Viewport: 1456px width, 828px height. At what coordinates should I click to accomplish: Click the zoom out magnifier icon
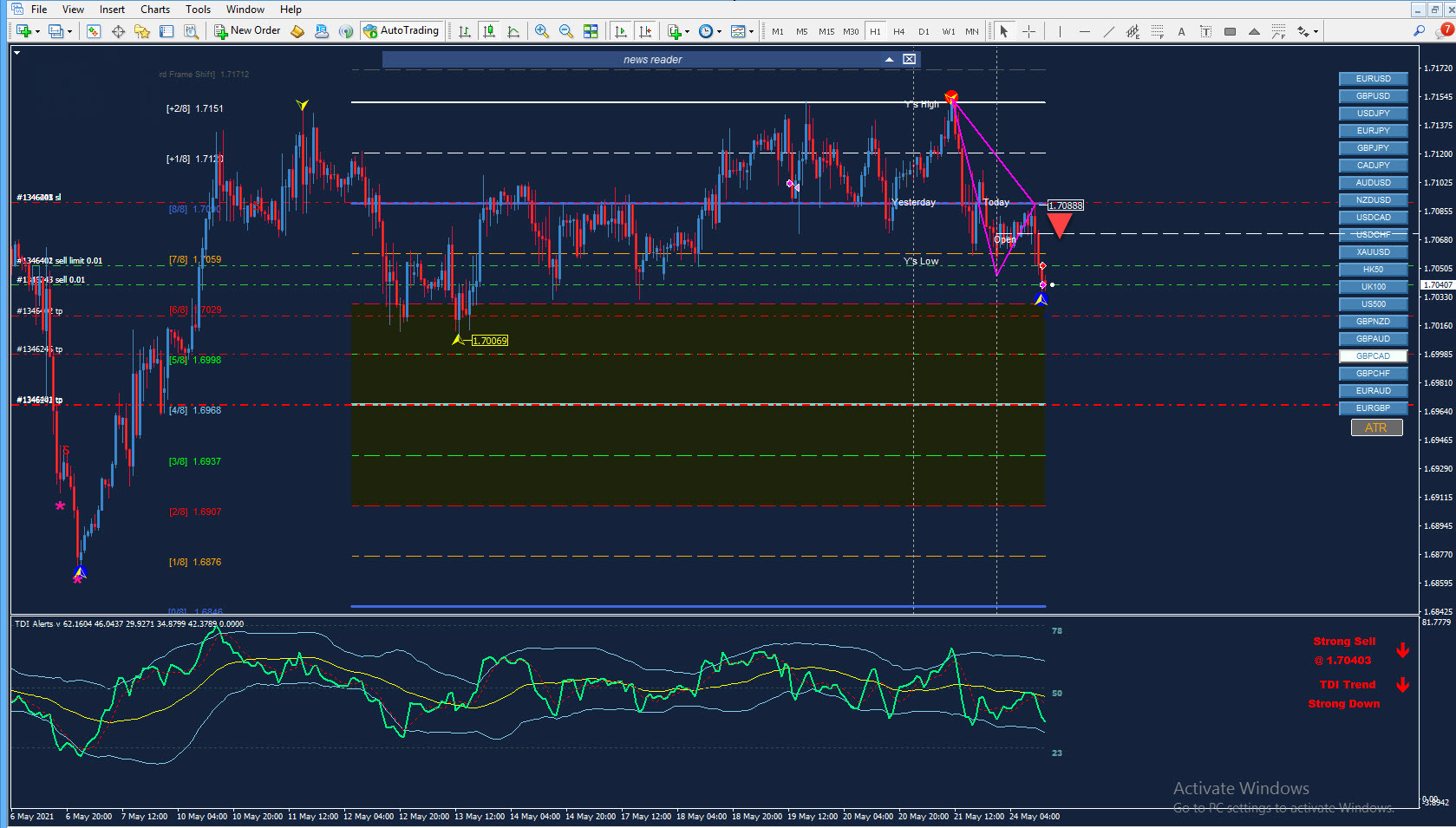(566, 31)
